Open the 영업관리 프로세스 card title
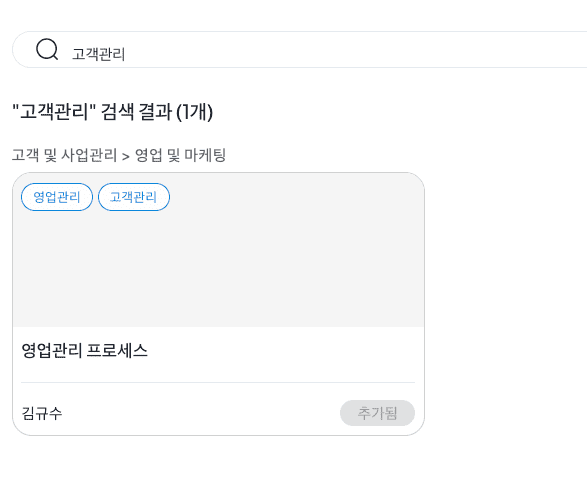Viewport: 587px width, 487px height. coord(85,351)
